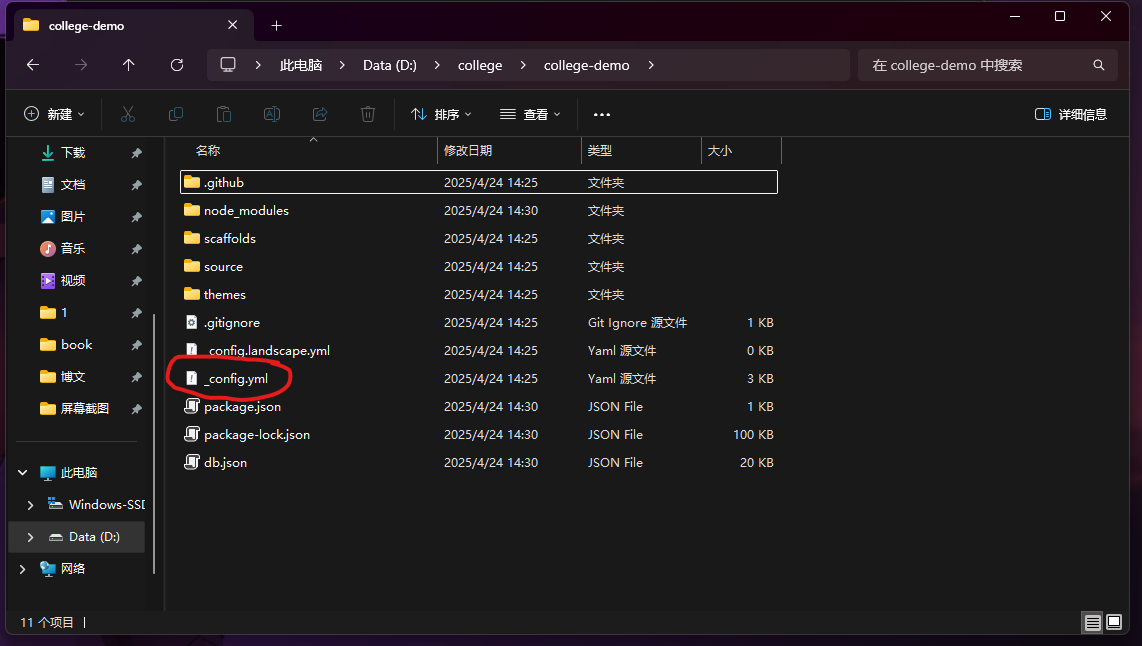Open the 查看 view dropdown
This screenshot has width=1142, height=646.
pyautogui.click(x=530, y=114)
